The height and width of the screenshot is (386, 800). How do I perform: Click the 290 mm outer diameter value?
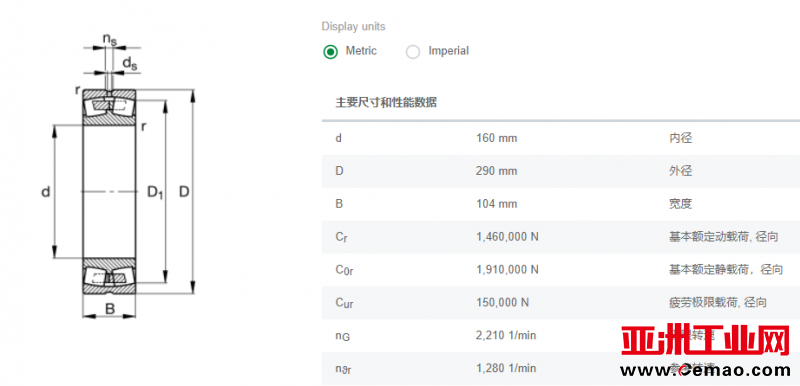pos(496,171)
